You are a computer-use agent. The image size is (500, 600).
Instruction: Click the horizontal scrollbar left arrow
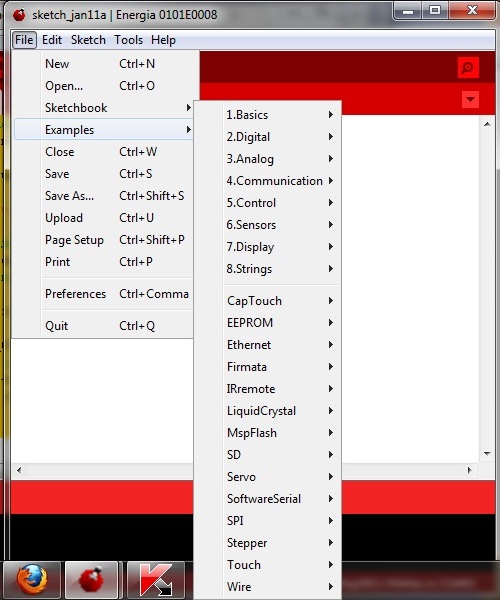point(19,470)
